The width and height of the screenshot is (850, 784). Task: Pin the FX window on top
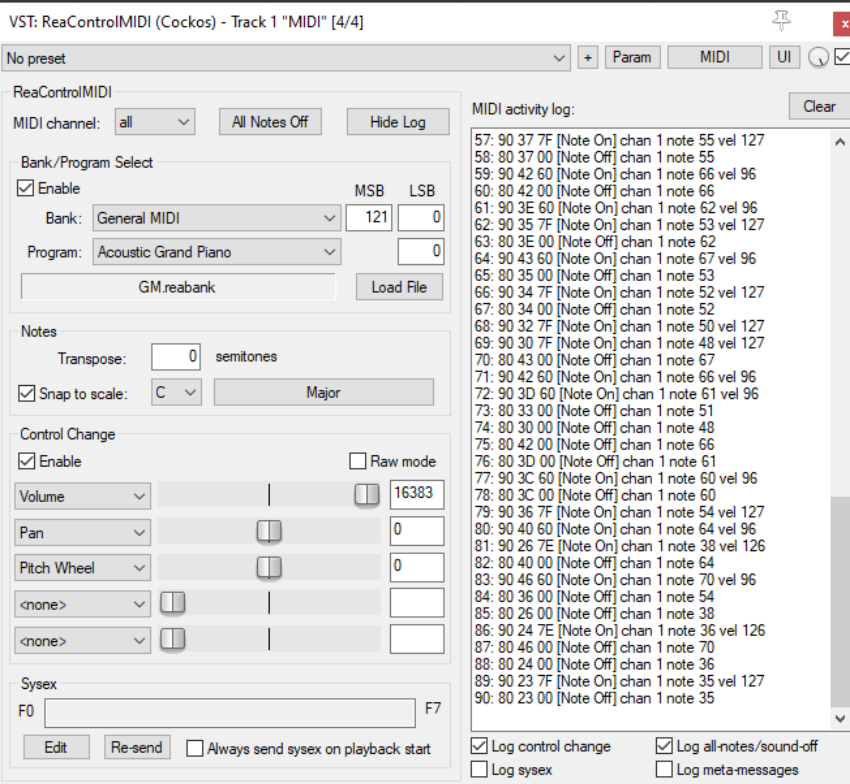tap(781, 21)
